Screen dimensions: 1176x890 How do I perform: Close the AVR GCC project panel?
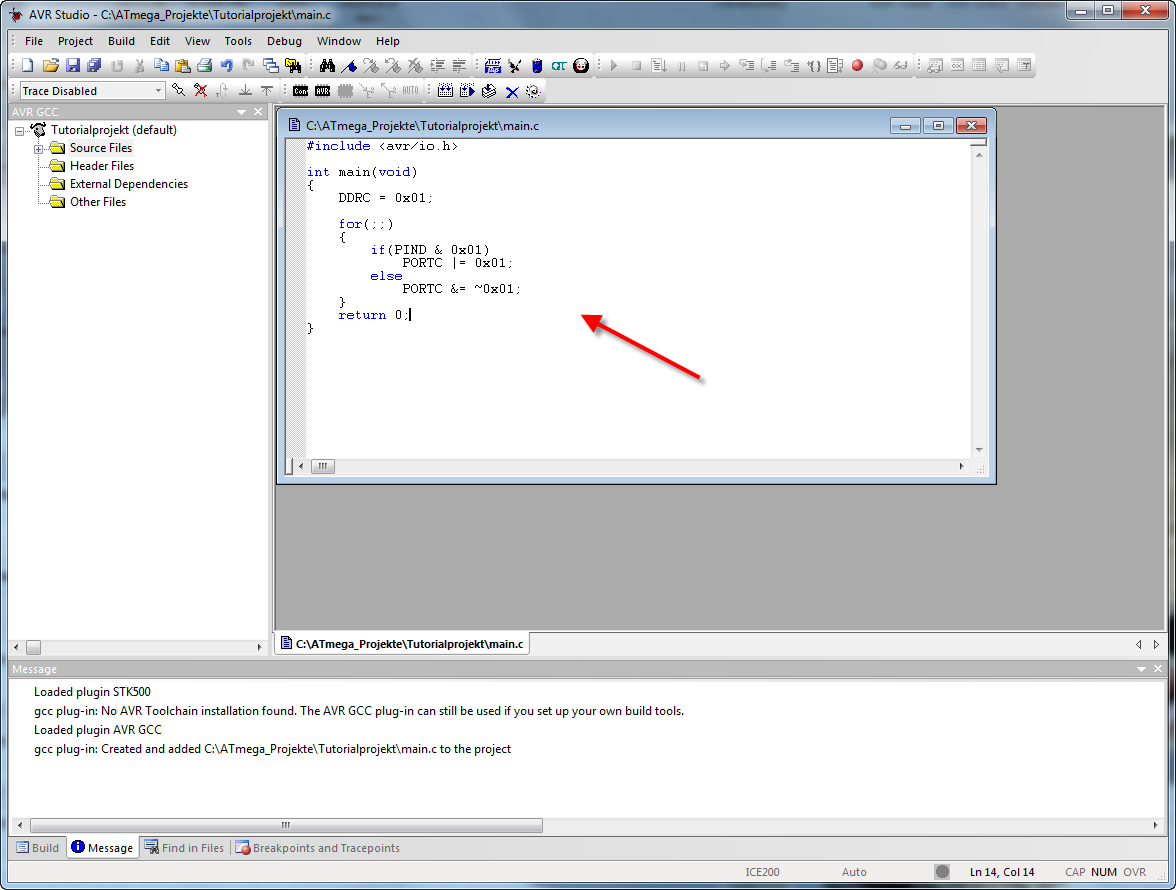[258, 112]
